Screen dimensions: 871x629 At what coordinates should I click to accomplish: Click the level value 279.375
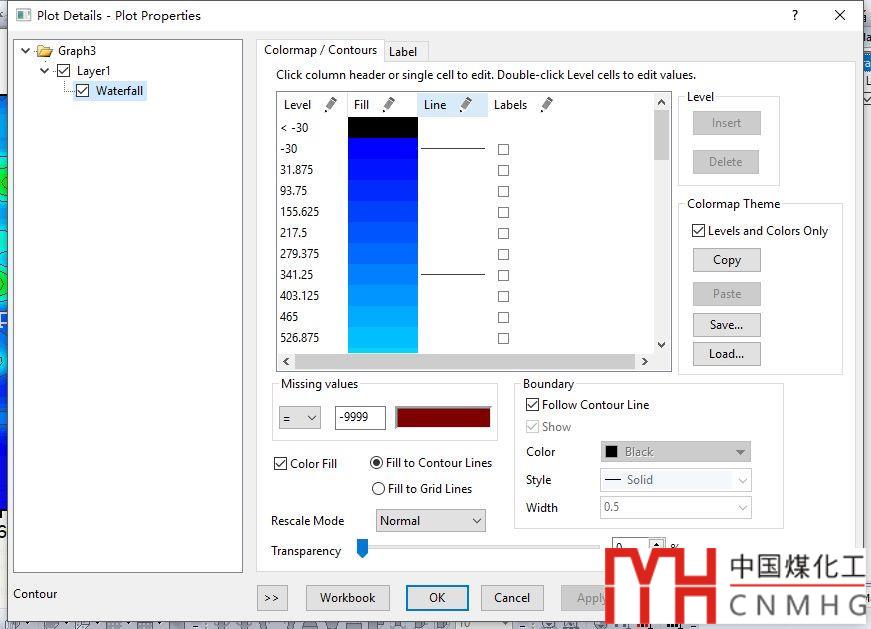299,254
